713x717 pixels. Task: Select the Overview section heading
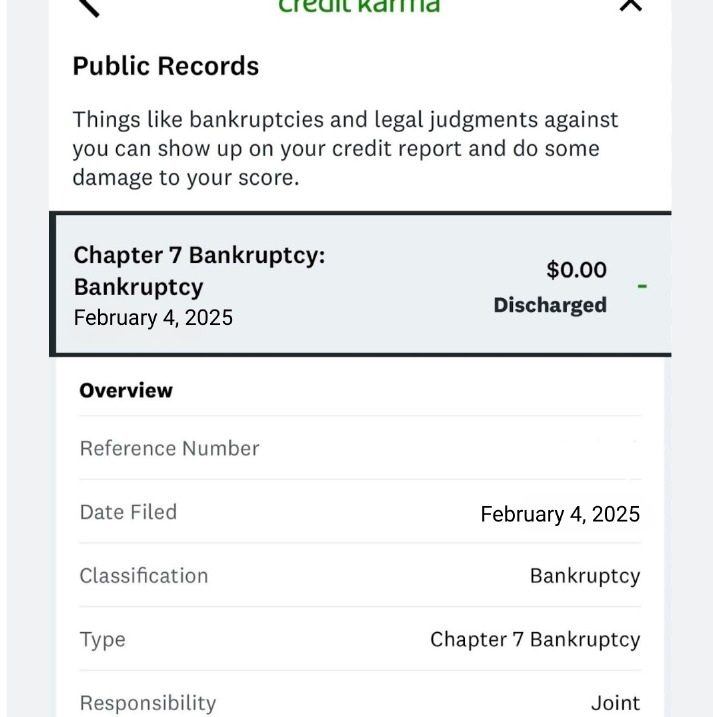tap(126, 390)
